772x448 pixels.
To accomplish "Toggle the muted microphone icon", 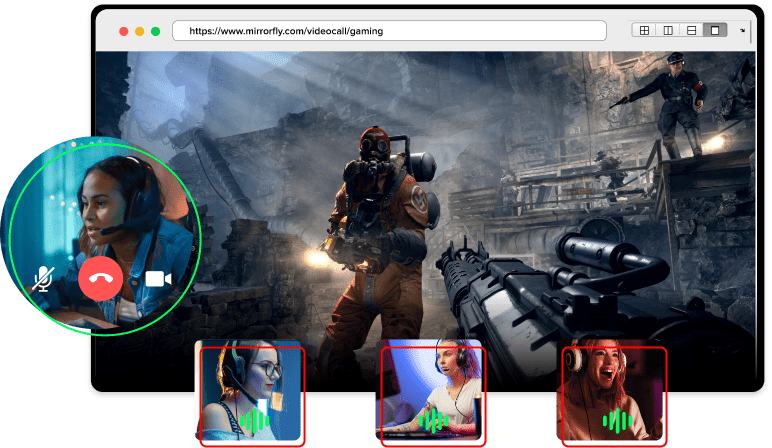I will 43,279.
